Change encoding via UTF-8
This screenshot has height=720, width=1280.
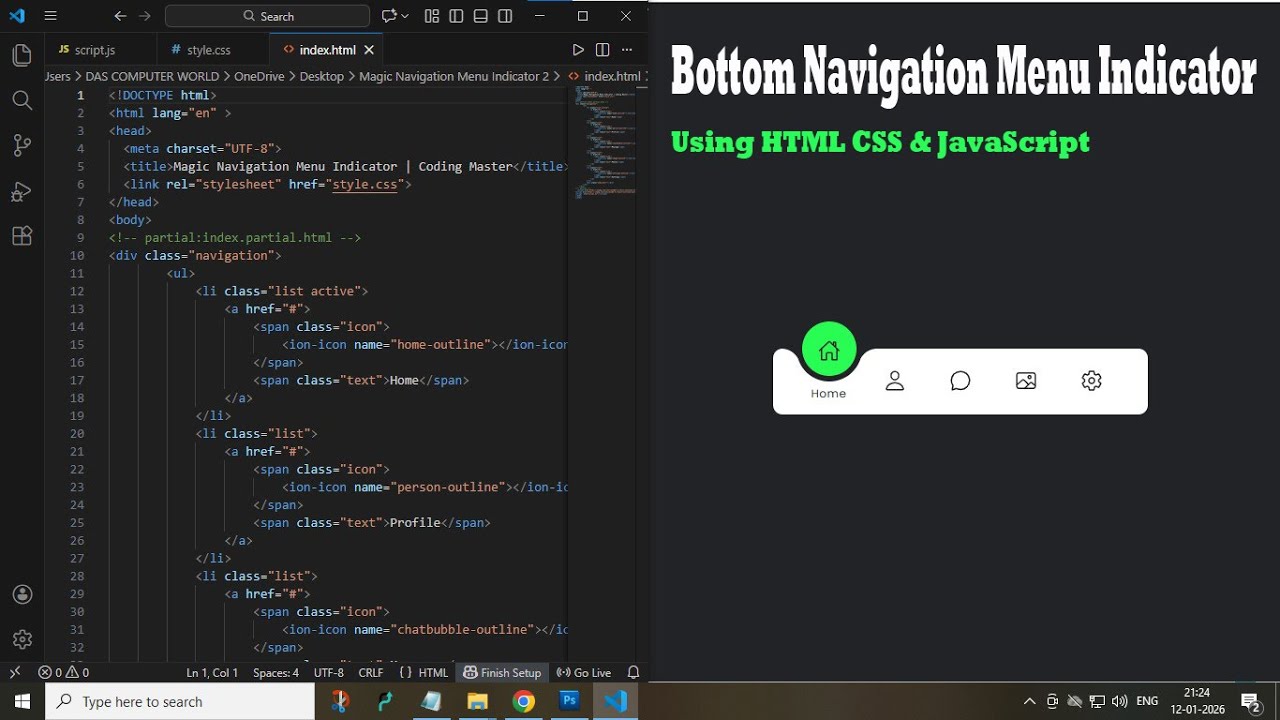tap(329, 672)
